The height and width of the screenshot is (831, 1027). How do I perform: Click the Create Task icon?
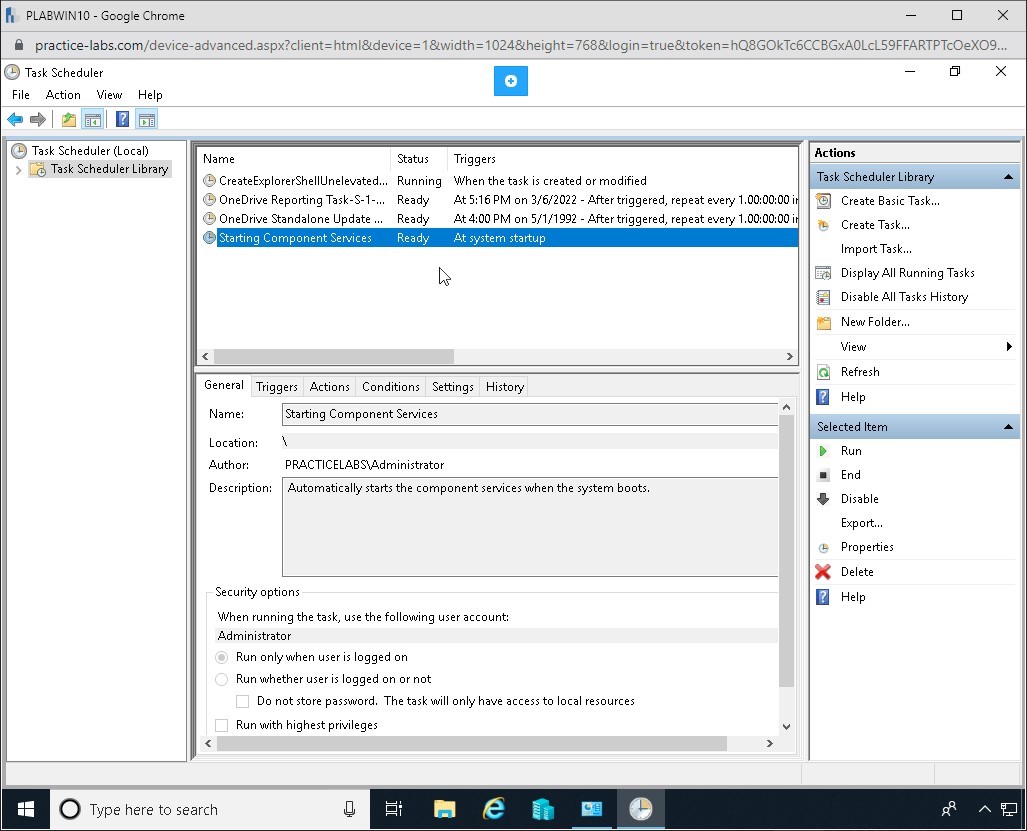click(x=823, y=225)
